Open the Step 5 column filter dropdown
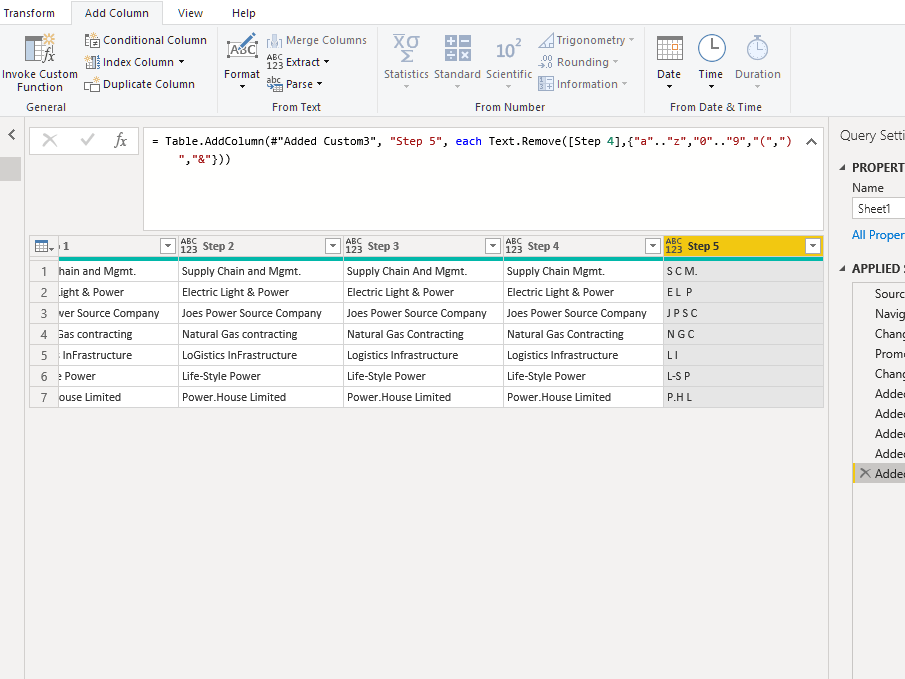 pos(812,246)
